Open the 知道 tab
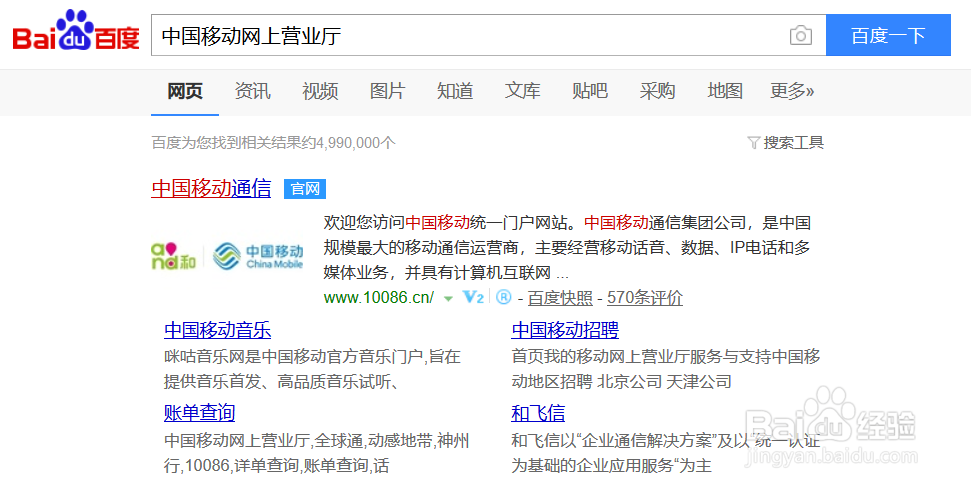Viewport: 971px width, 490px height. click(x=455, y=91)
